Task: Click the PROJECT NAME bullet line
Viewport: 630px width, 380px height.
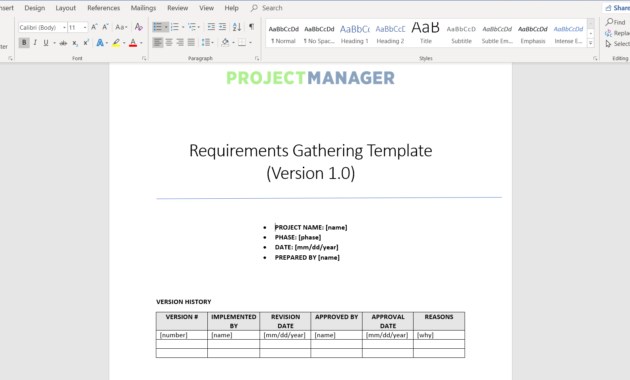Action: (x=311, y=227)
